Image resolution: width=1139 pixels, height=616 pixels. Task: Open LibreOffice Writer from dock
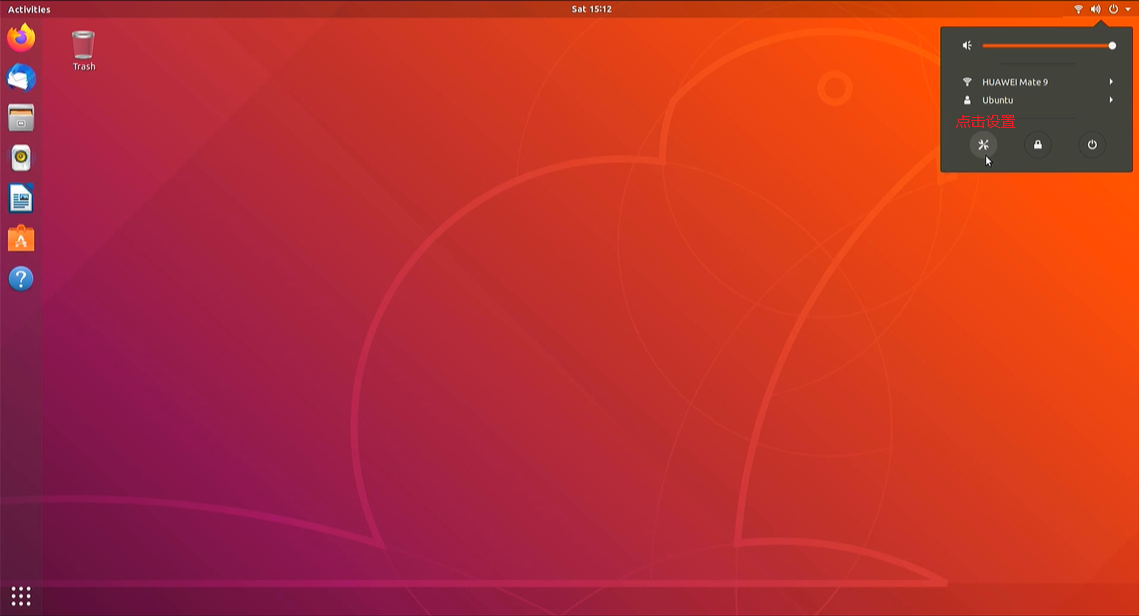click(21, 198)
